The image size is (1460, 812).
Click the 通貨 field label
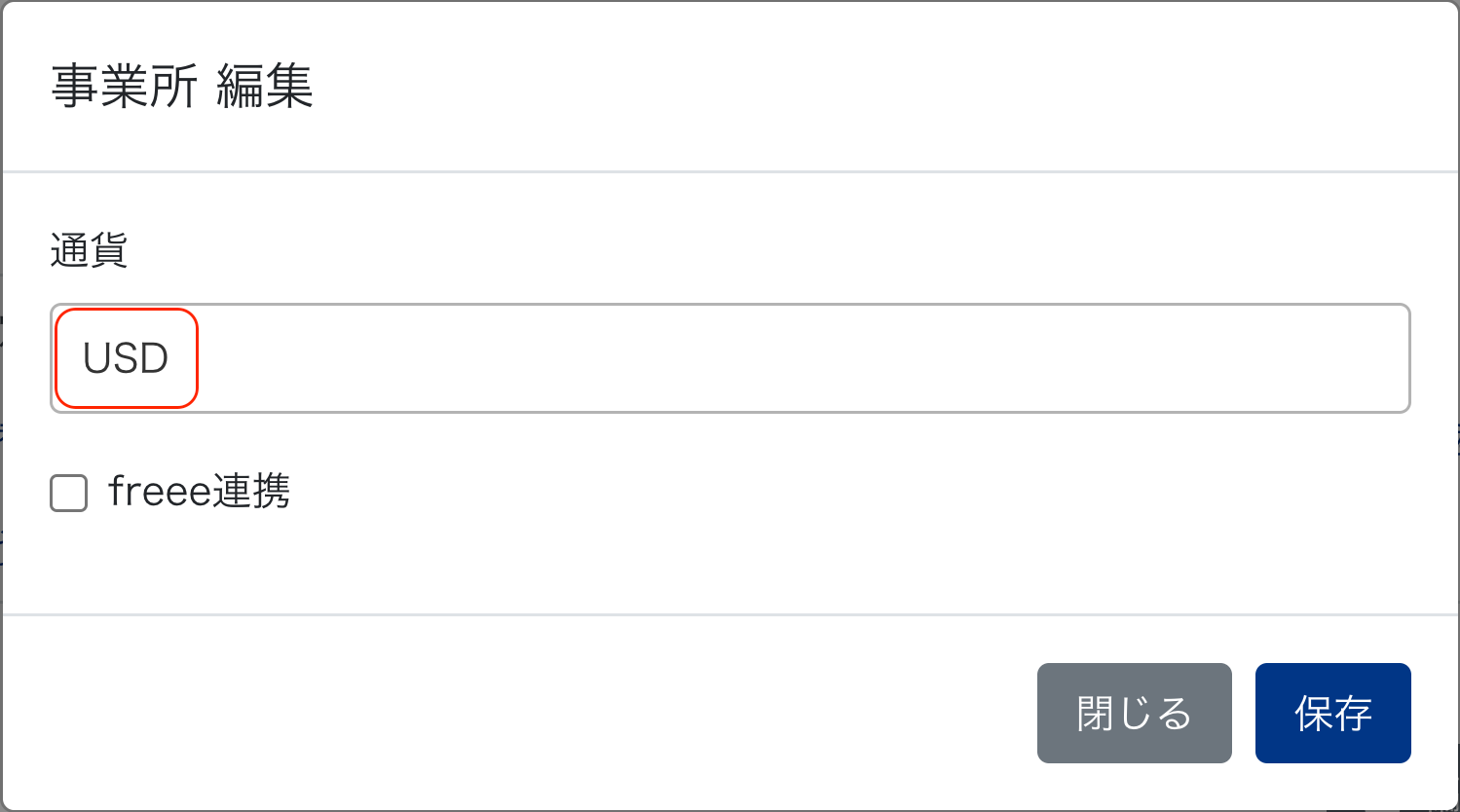click(x=89, y=251)
